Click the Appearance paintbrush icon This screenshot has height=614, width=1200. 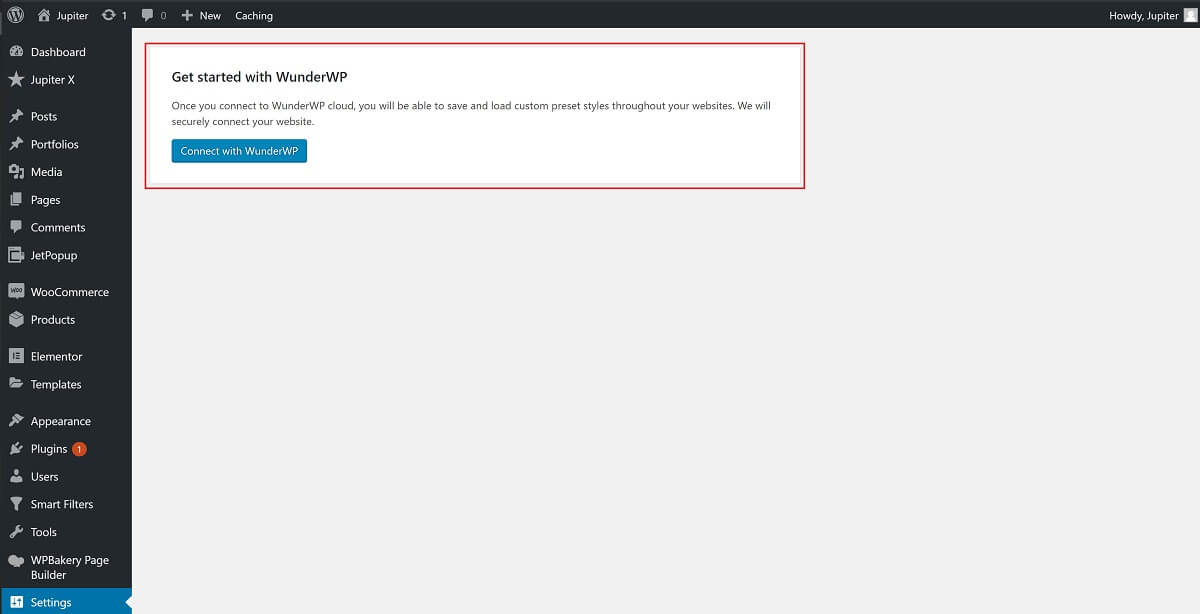click(16, 421)
